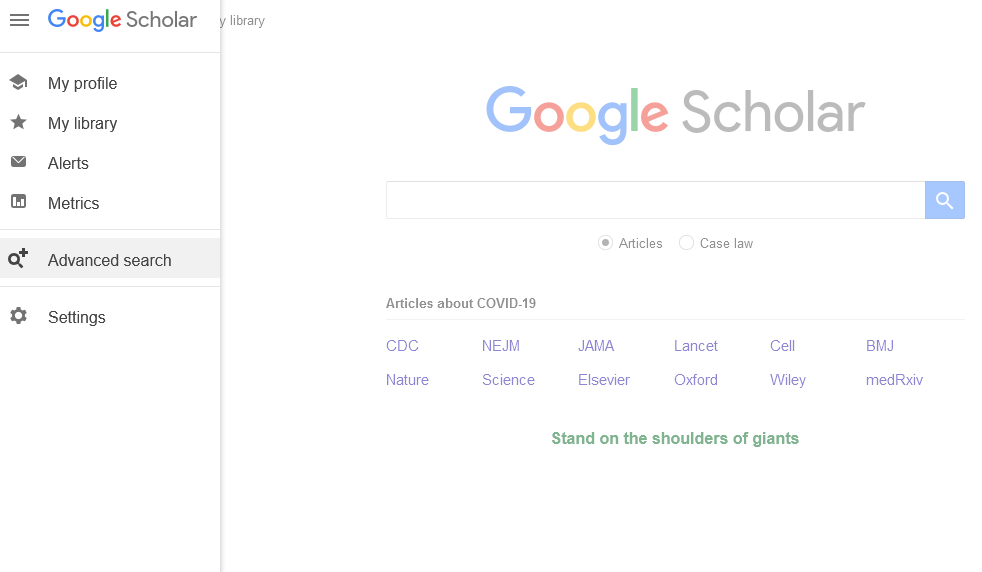Click the partially hidden library header link

(x=243, y=21)
